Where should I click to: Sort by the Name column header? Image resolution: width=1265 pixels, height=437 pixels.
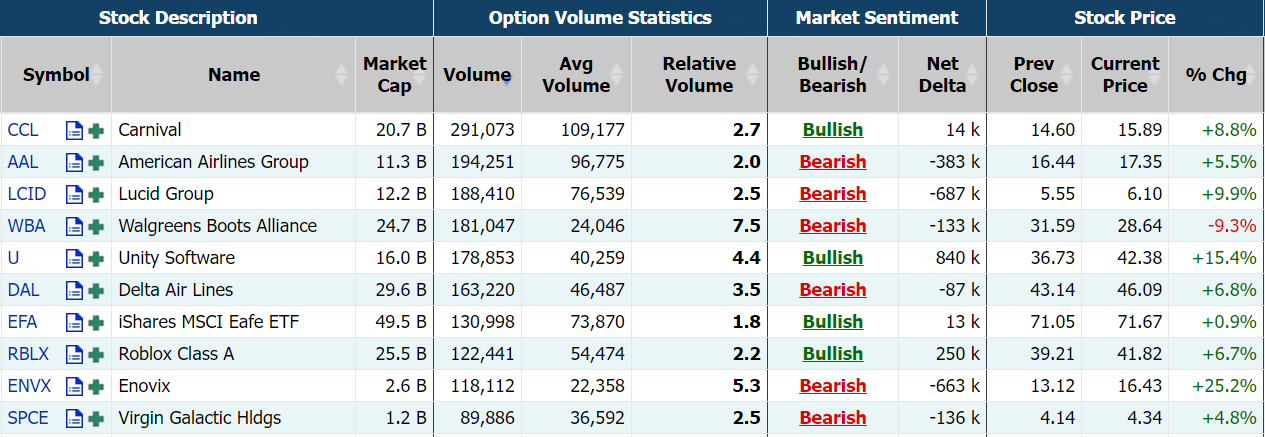[x=234, y=75]
